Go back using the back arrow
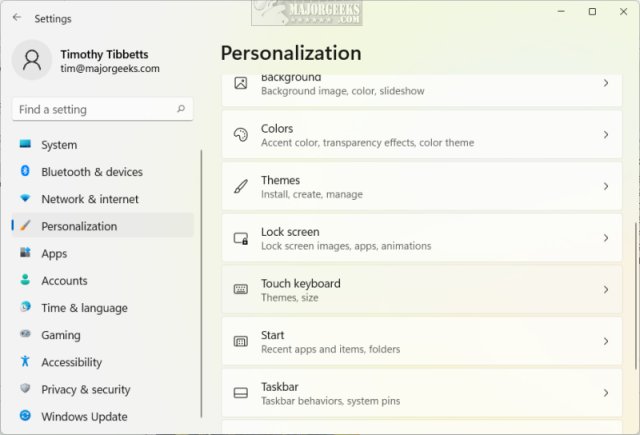640x435 pixels. pyautogui.click(x=17, y=18)
